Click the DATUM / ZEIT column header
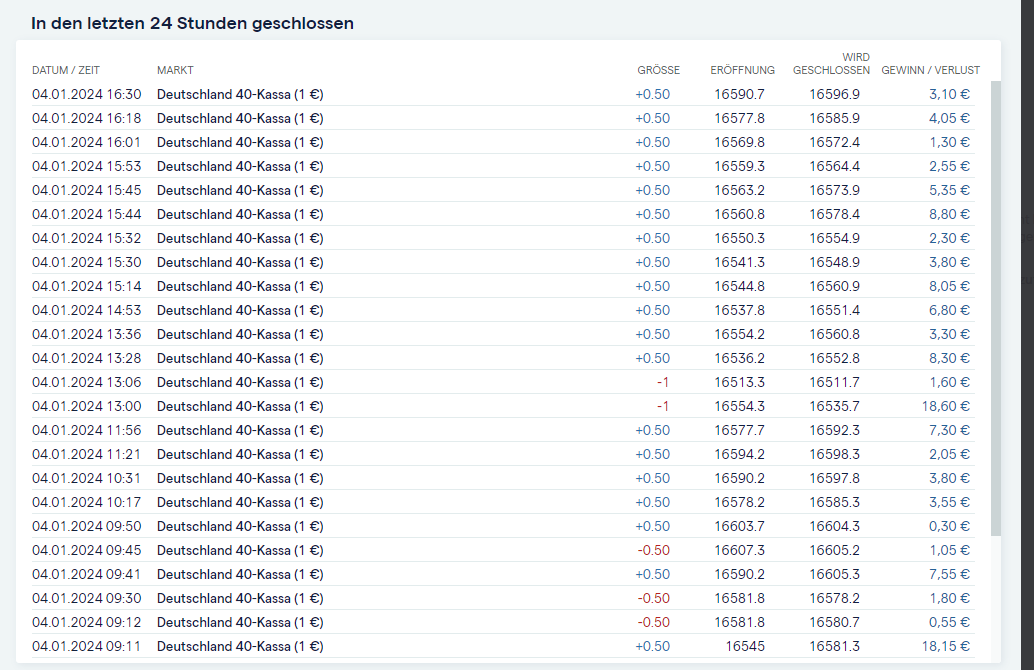This screenshot has height=670, width=1034. tap(66, 70)
